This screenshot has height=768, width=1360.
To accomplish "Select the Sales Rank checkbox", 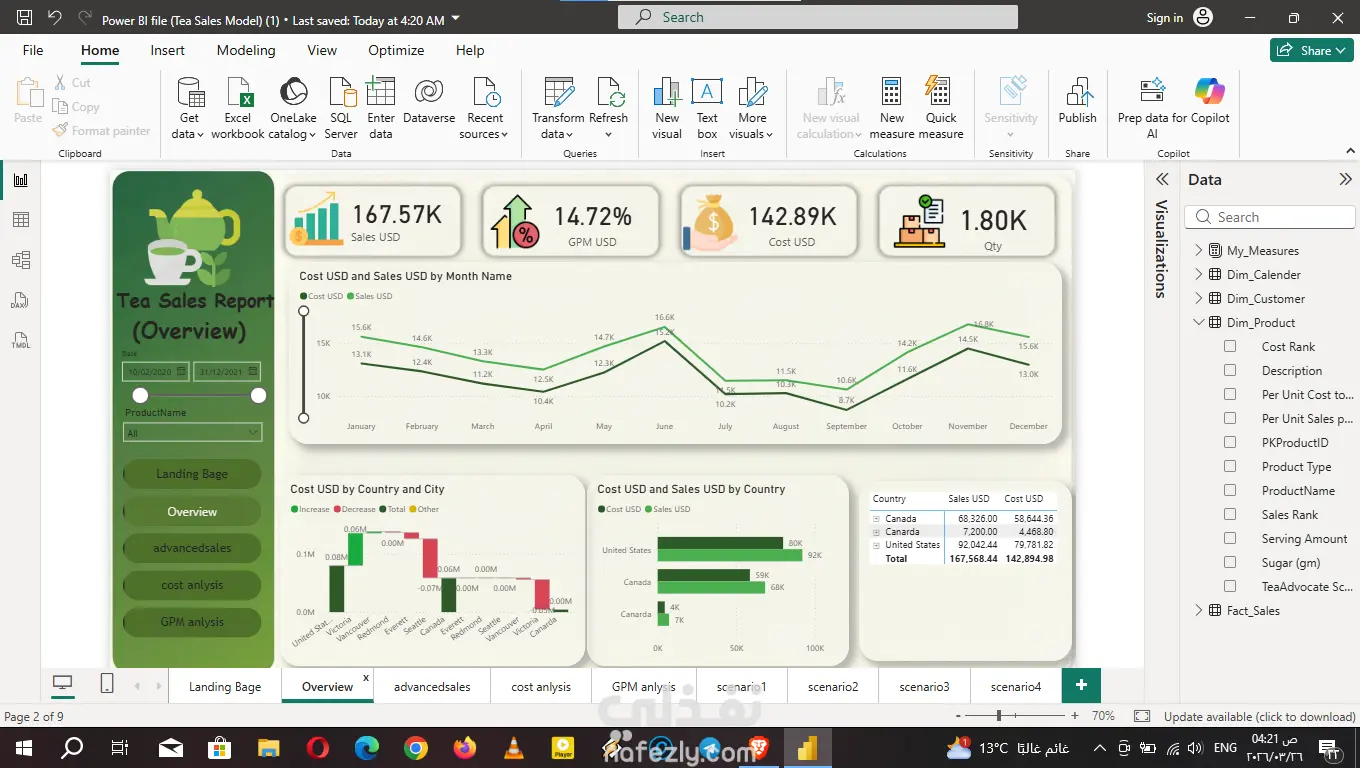I will click(1230, 514).
